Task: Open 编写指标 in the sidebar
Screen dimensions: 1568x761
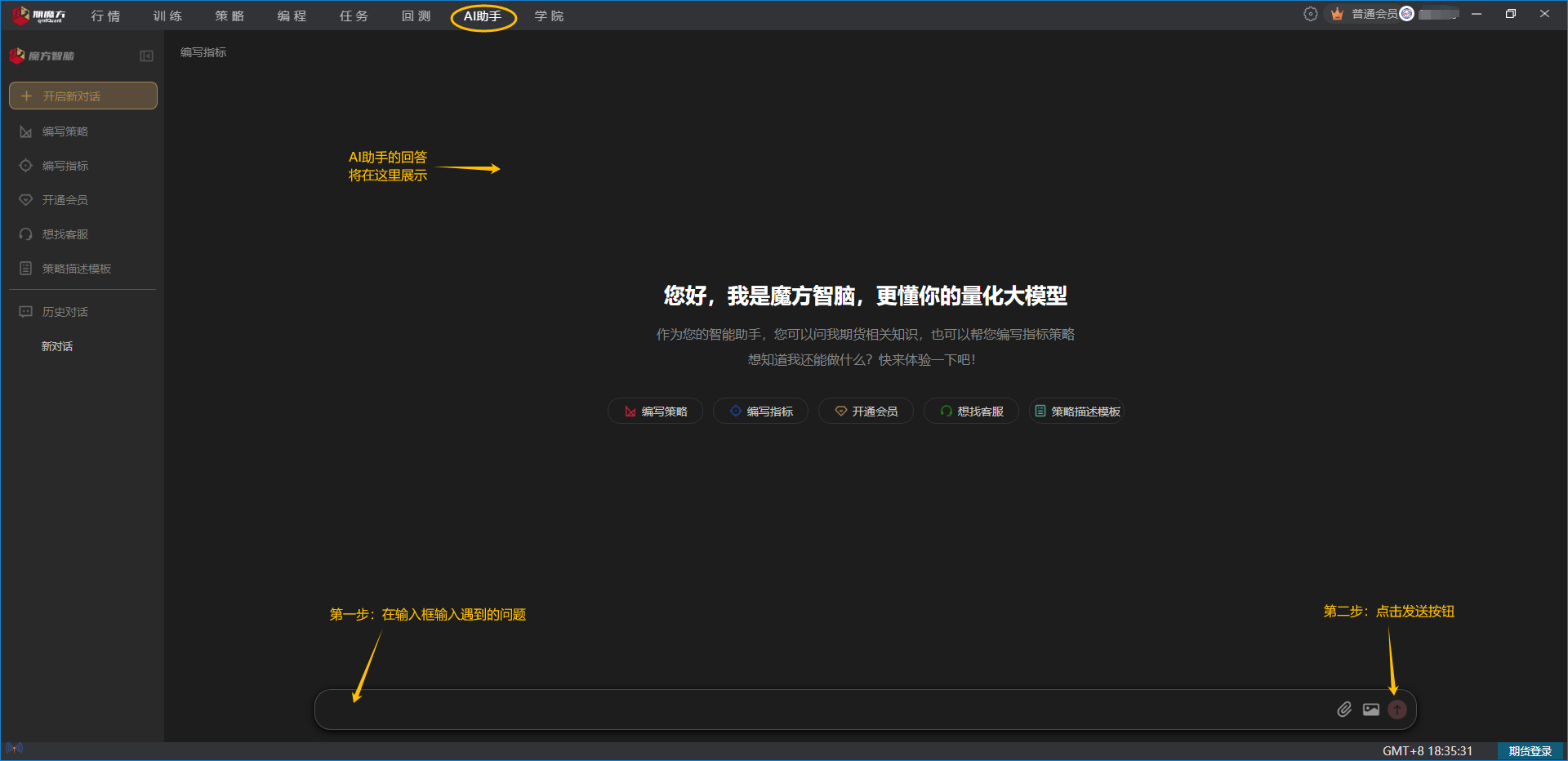Action: pyautogui.click(x=65, y=166)
